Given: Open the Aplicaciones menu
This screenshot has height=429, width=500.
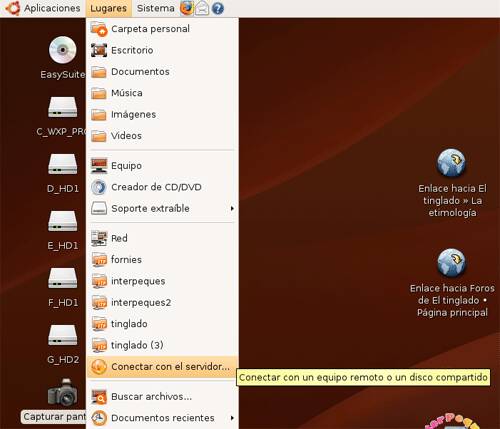Looking at the screenshot, I should coord(52,8).
